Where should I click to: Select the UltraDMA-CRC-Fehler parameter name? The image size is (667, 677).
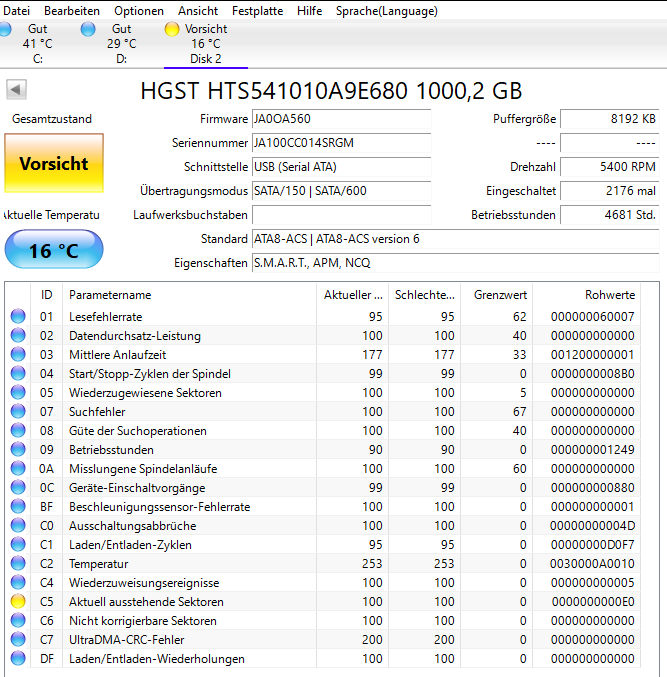pos(126,640)
